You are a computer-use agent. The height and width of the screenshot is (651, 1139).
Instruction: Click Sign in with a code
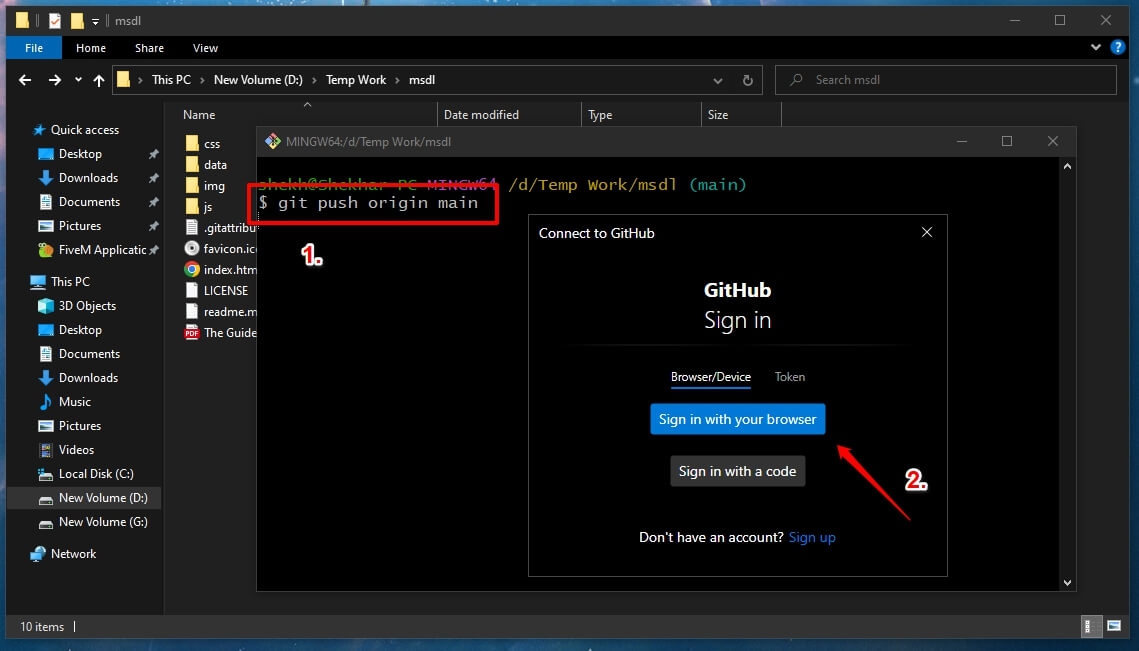(737, 472)
